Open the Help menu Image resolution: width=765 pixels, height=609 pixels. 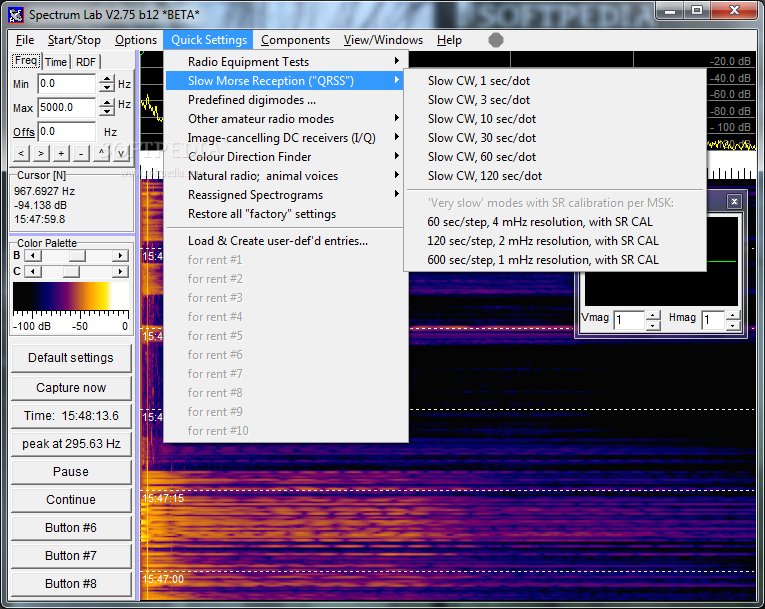(449, 40)
